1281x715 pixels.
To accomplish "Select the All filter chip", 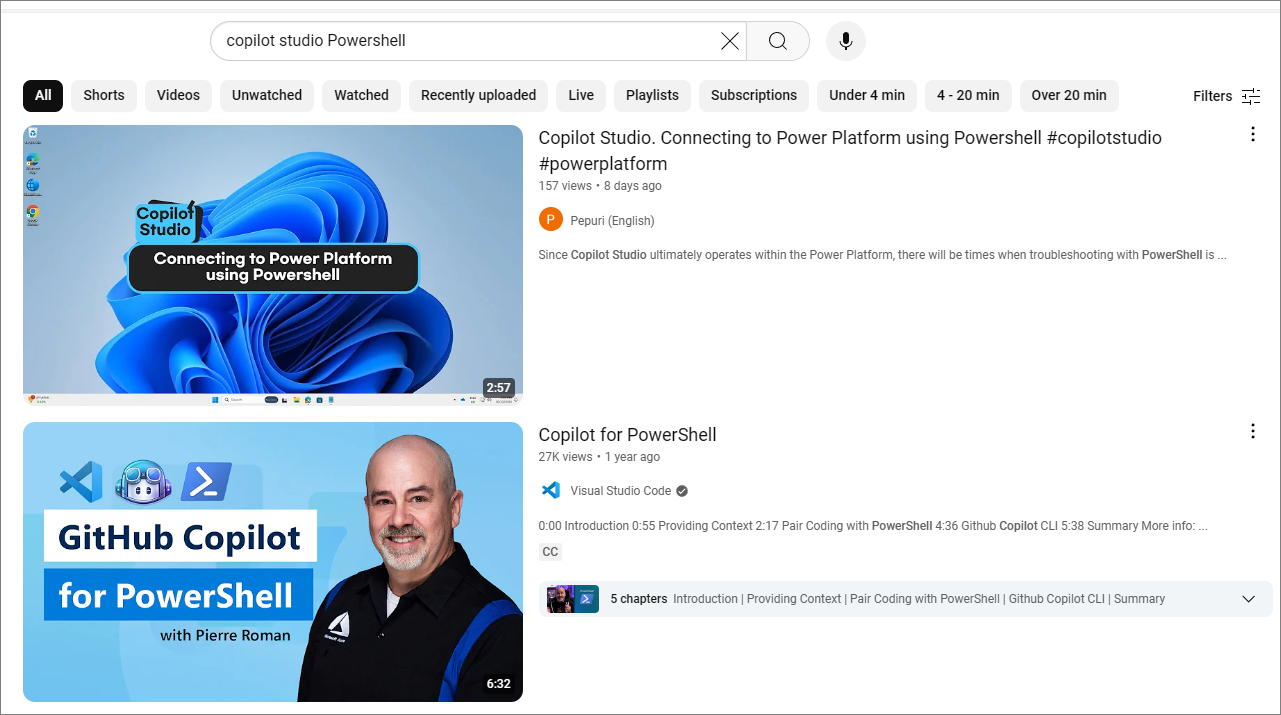I will click(x=43, y=95).
